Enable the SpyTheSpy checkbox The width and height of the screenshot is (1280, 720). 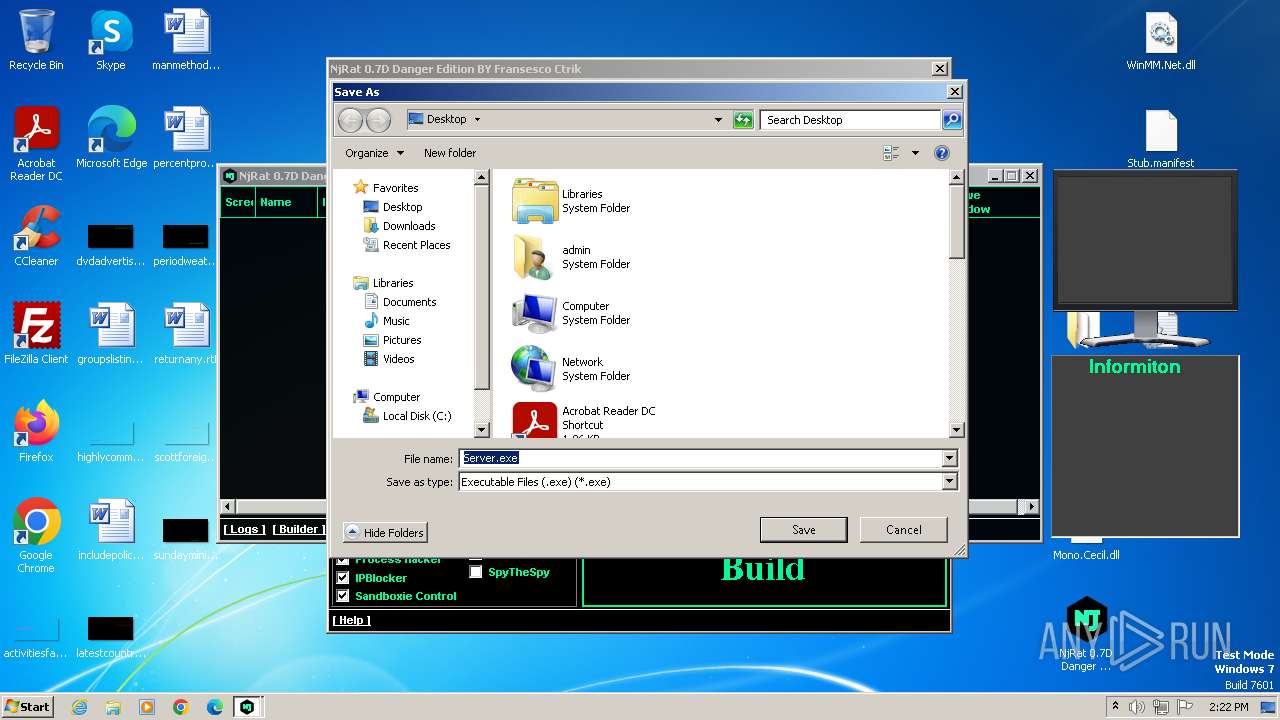pos(476,572)
